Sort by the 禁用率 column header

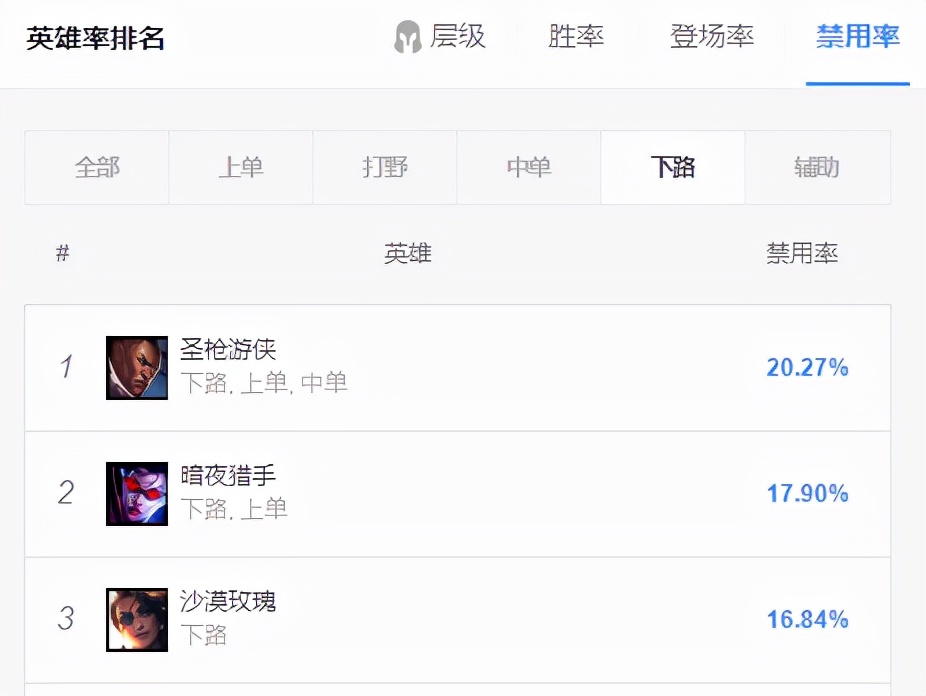pyautogui.click(x=802, y=254)
